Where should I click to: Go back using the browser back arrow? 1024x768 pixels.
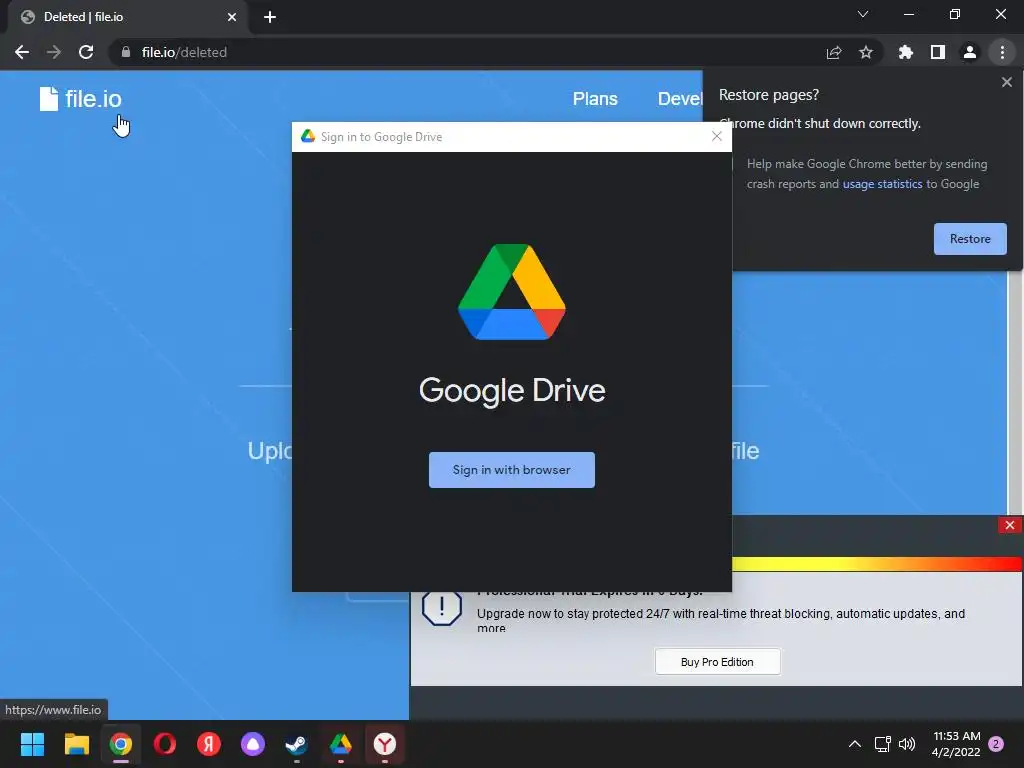pos(22,52)
